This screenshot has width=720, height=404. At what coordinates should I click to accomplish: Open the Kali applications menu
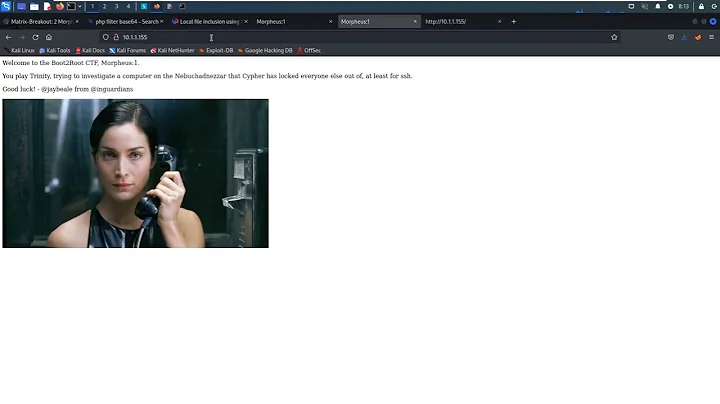(6, 6)
